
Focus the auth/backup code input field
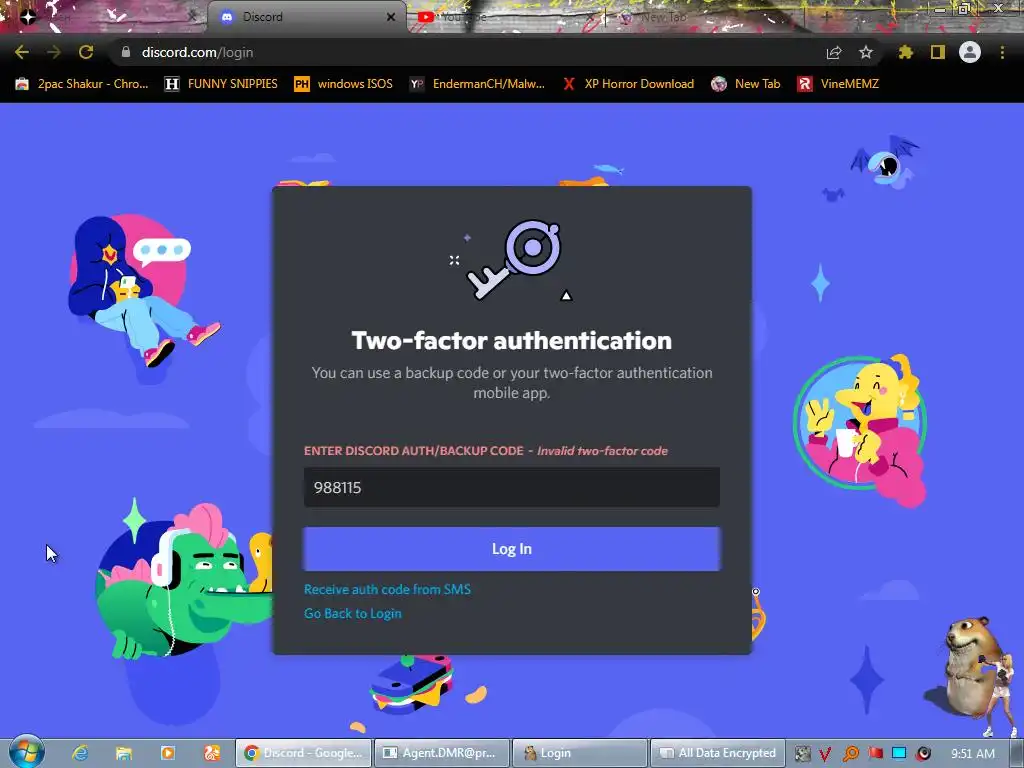(x=511, y=487)
